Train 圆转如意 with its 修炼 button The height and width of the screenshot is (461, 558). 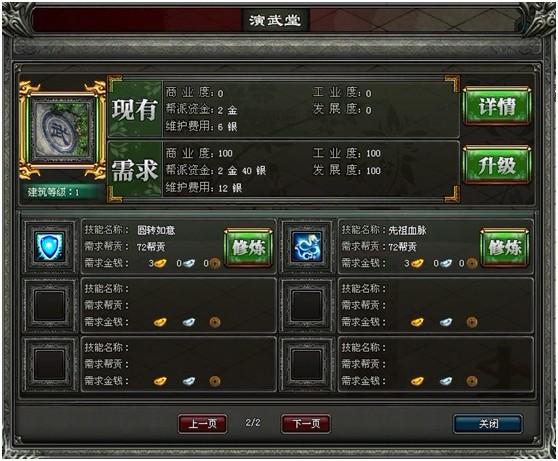click(x=248, y=247)
